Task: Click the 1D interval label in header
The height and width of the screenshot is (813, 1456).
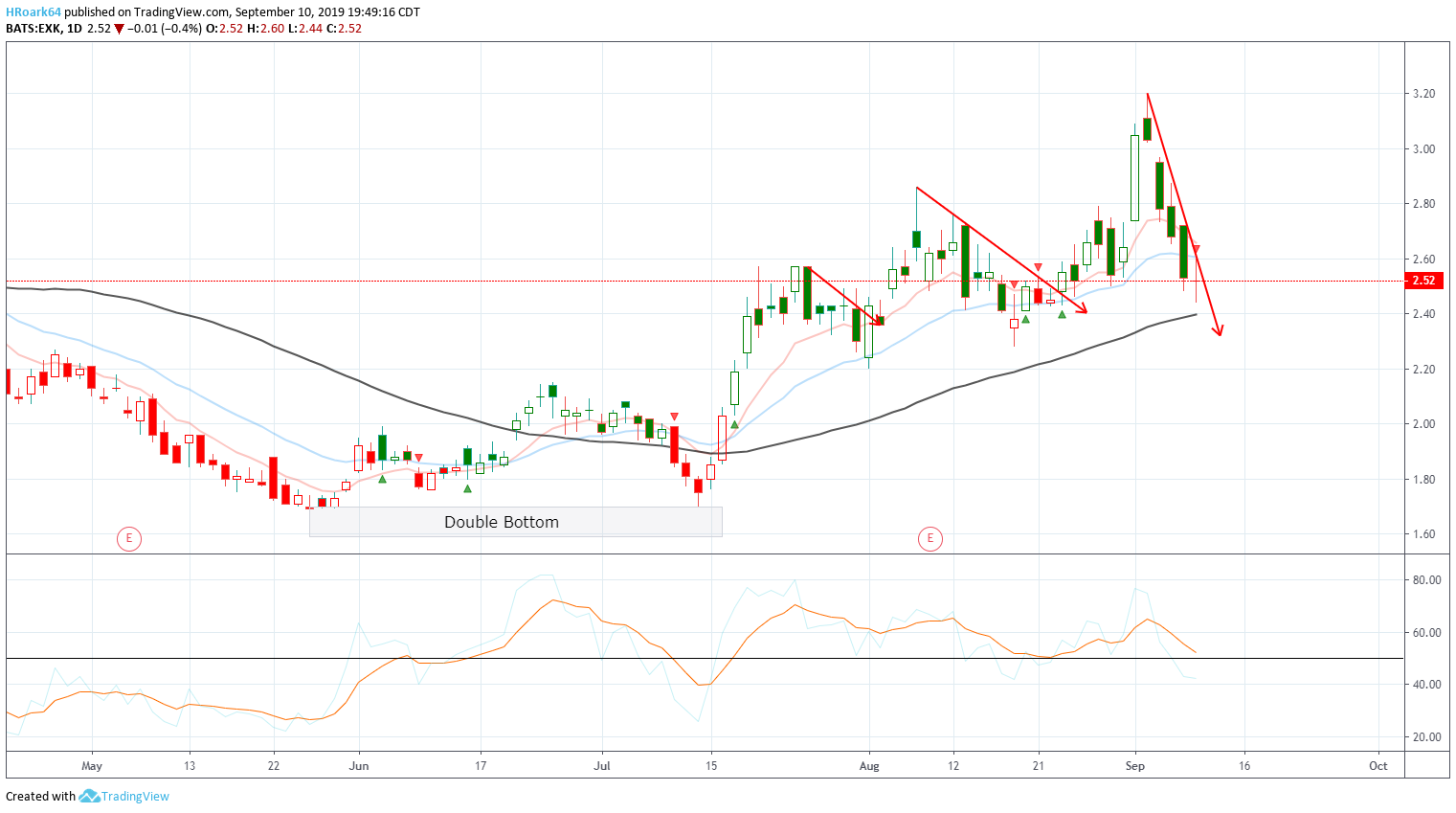Action: pyautogui.click(x=74, y=29)
